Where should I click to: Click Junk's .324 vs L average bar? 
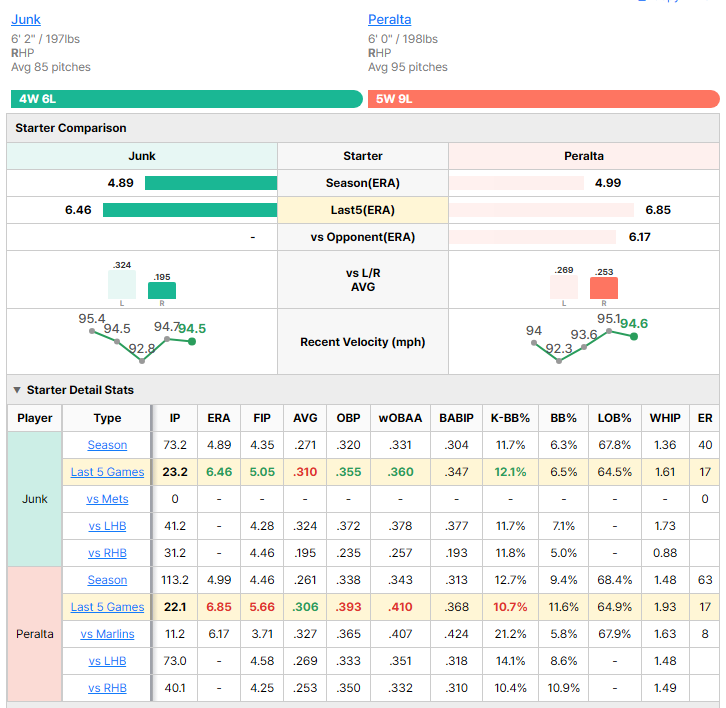point(122,285)
